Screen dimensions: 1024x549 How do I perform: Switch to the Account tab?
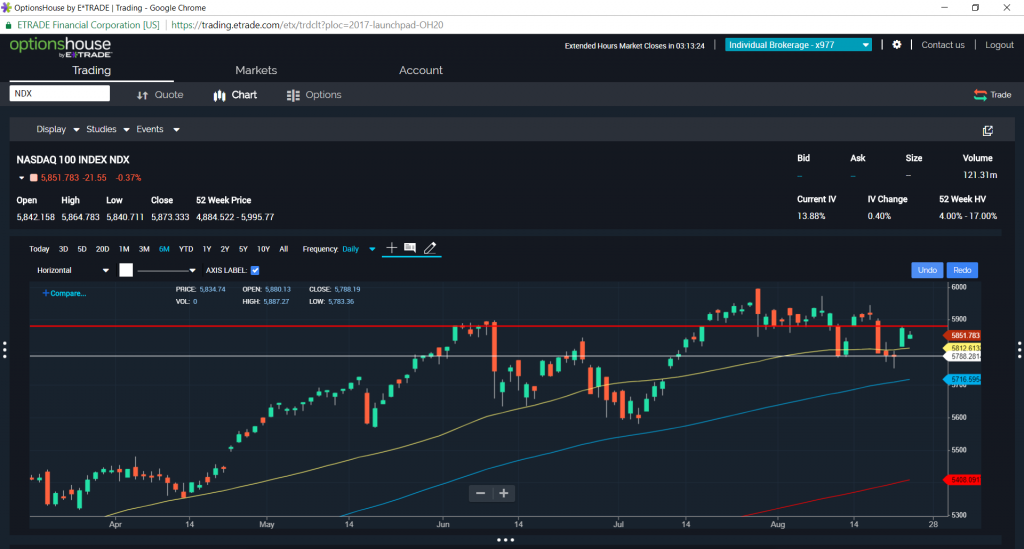click(x=421, y=70)
